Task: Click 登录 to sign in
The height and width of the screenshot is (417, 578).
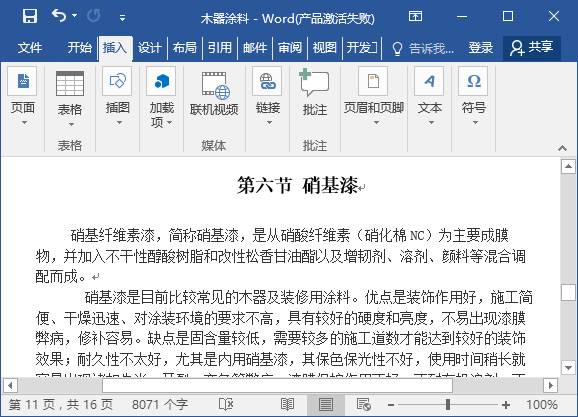Action: [x=480, y=48]
